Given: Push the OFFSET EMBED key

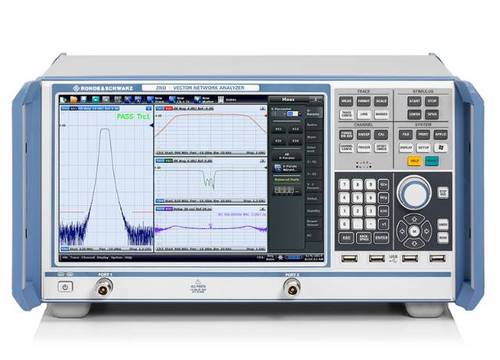Looking at the screenshot, I should (x=381, y=148).
